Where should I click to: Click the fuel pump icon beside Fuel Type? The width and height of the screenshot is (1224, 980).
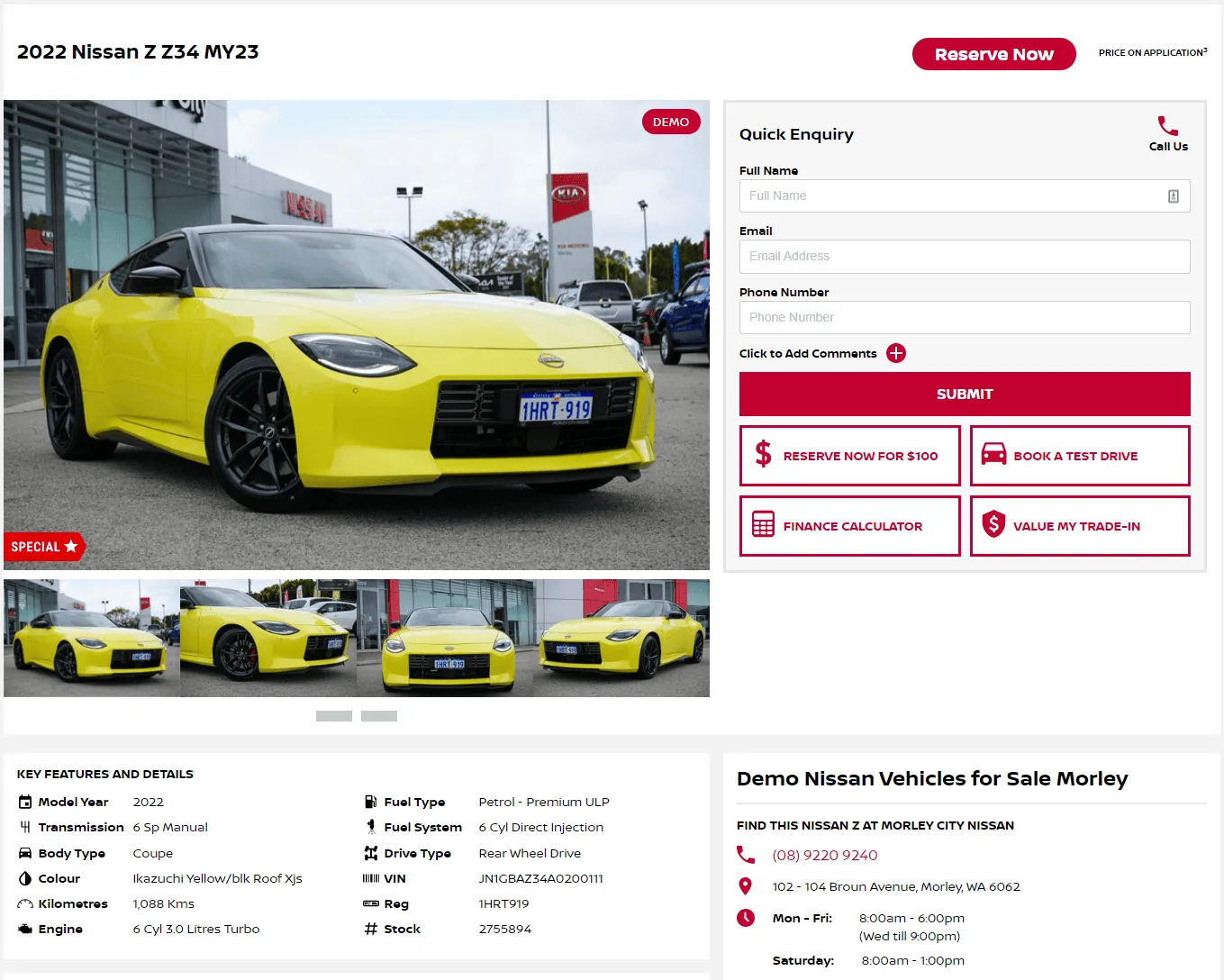point(371,802)
